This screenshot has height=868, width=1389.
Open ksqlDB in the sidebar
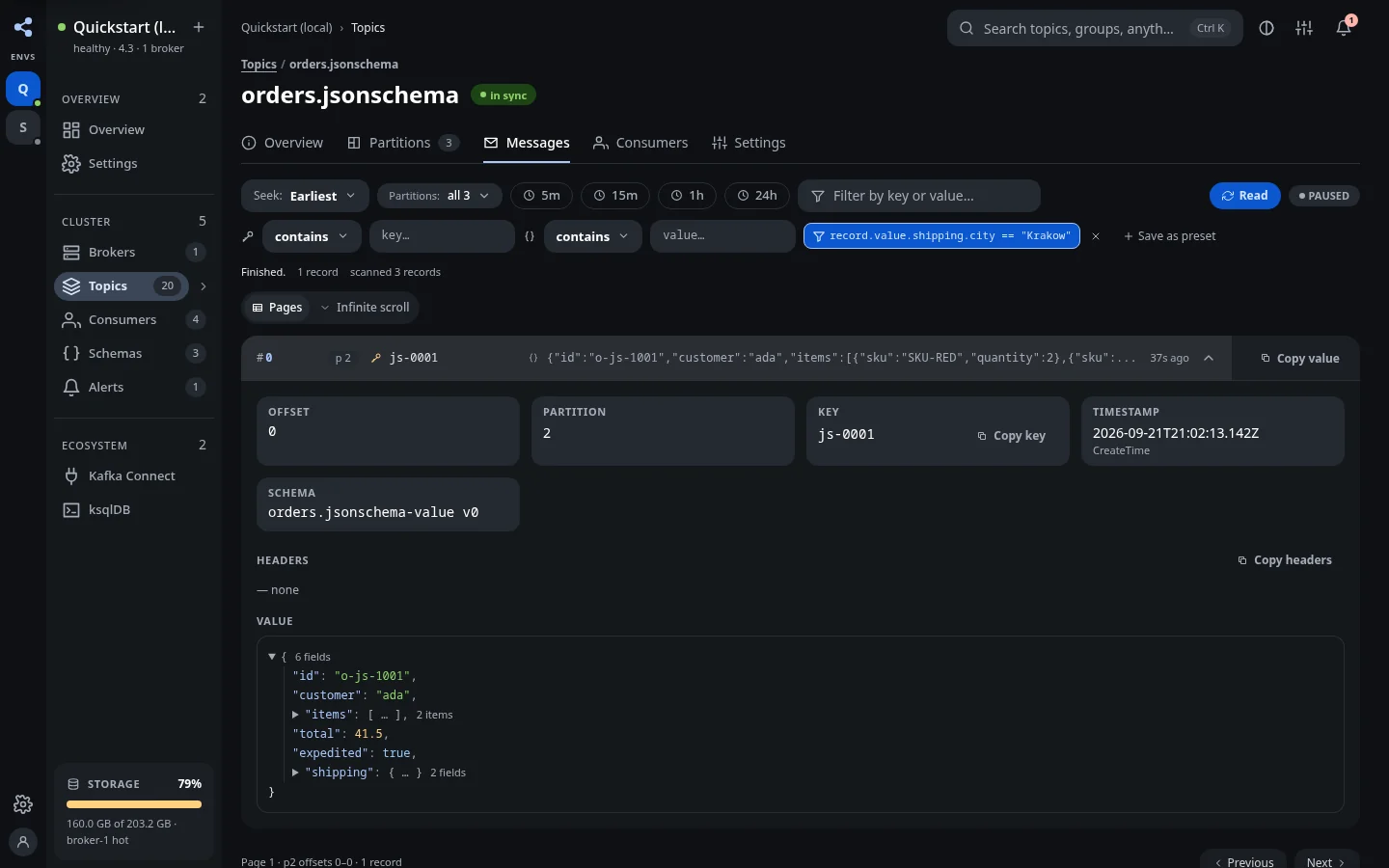[134, 509]
